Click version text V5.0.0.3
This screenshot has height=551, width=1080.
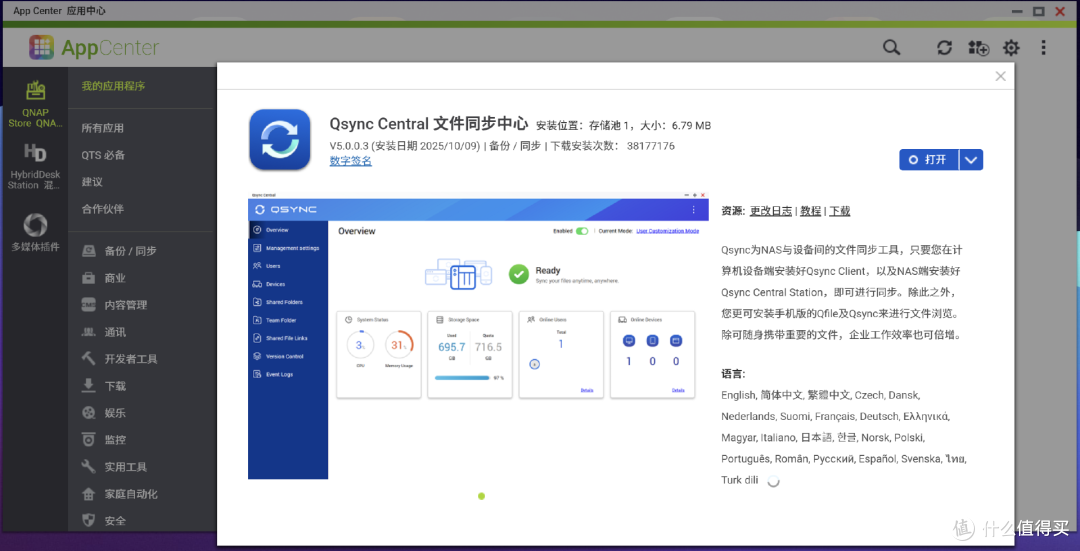(x=350, y=146)
